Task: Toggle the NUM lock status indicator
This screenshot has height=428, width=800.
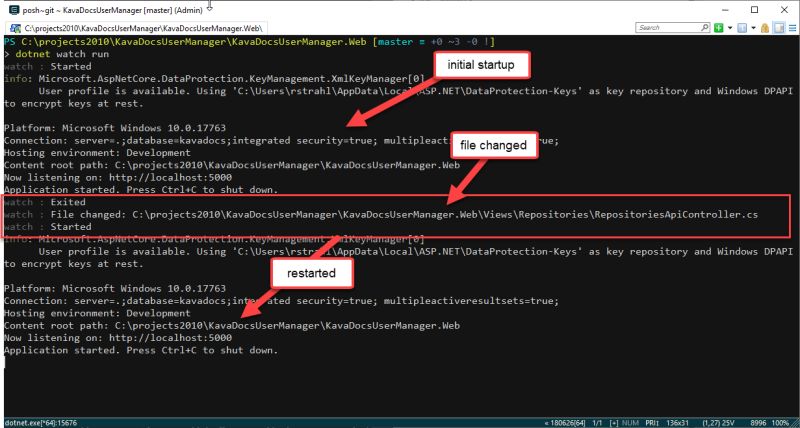Action: click(631, 423)
